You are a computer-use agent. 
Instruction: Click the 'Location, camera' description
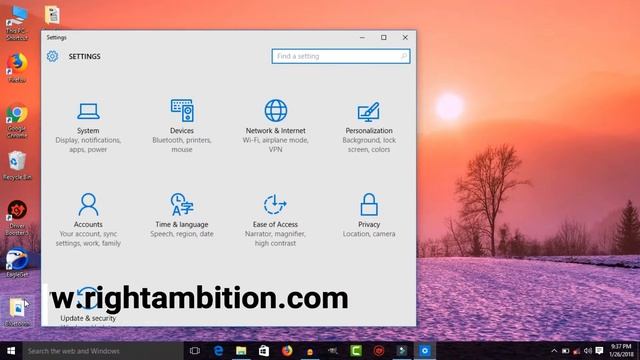[369, 234]
